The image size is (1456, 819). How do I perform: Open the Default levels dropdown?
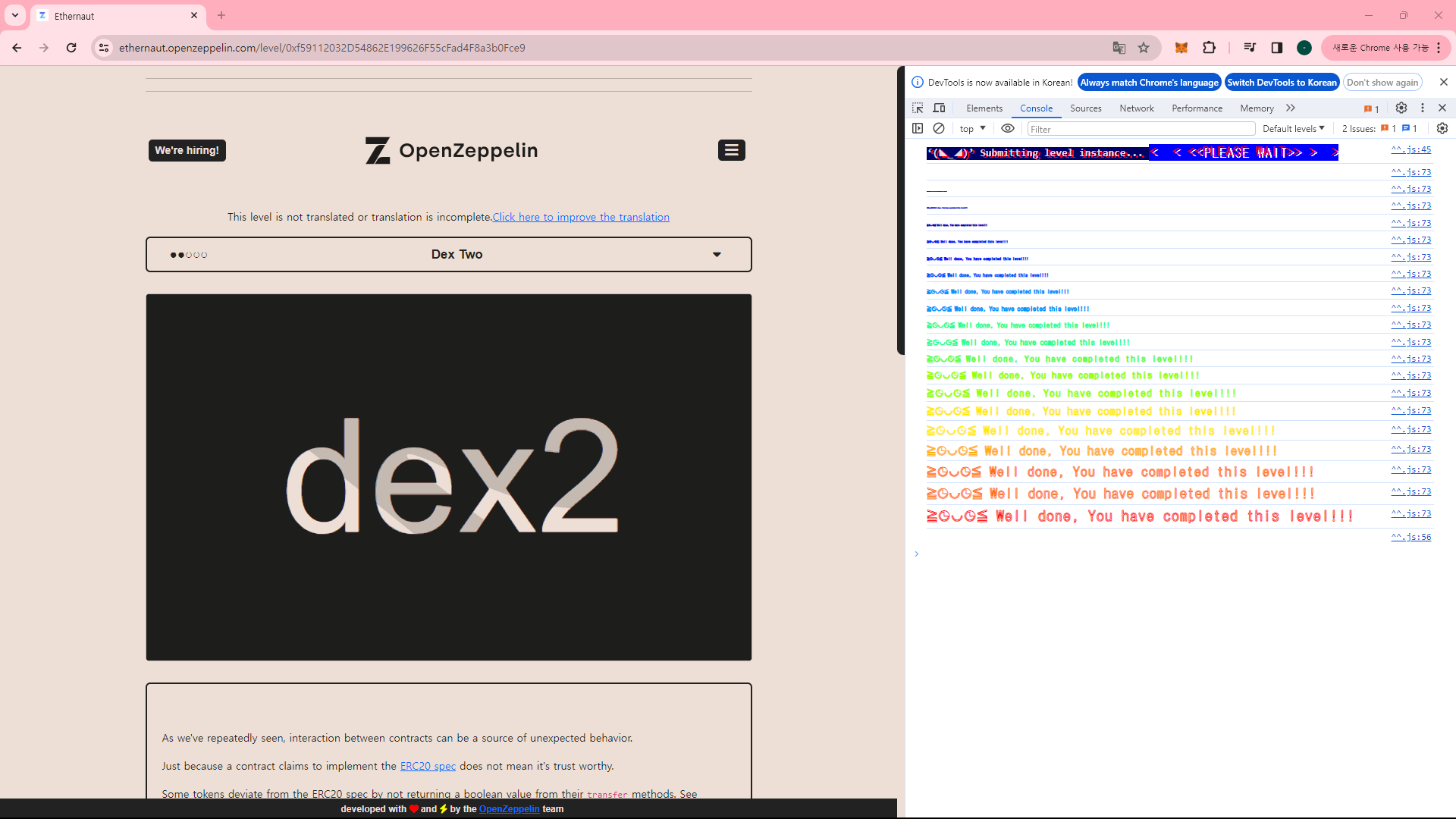click(1294, 129)
